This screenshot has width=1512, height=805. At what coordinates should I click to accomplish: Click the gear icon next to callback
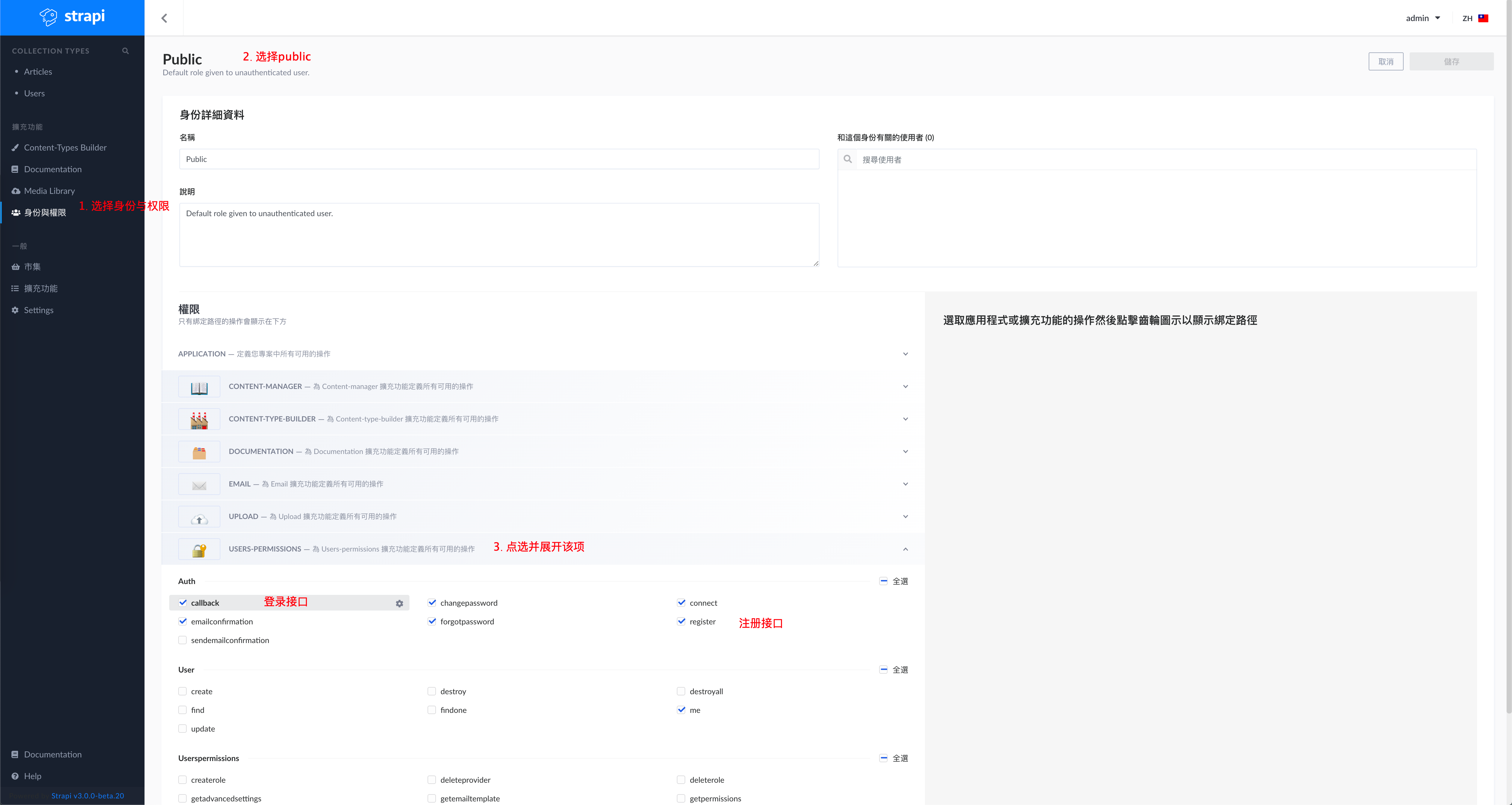pyautogui.click(x=399, y=603)
